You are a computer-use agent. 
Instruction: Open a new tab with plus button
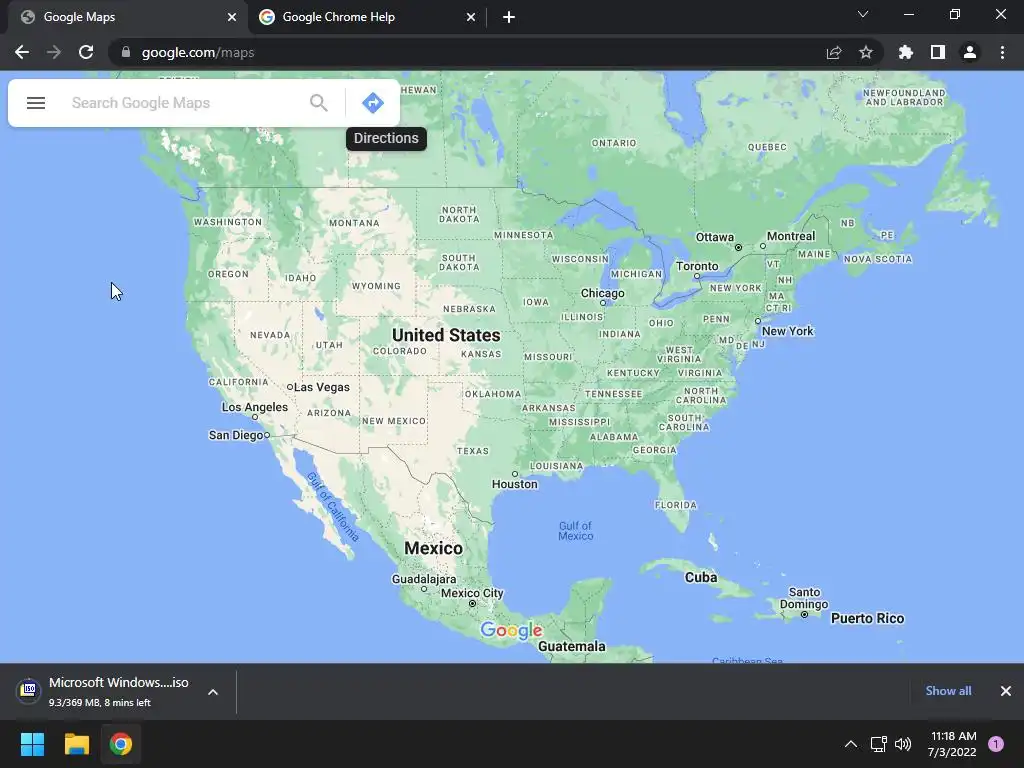(509, 17)
